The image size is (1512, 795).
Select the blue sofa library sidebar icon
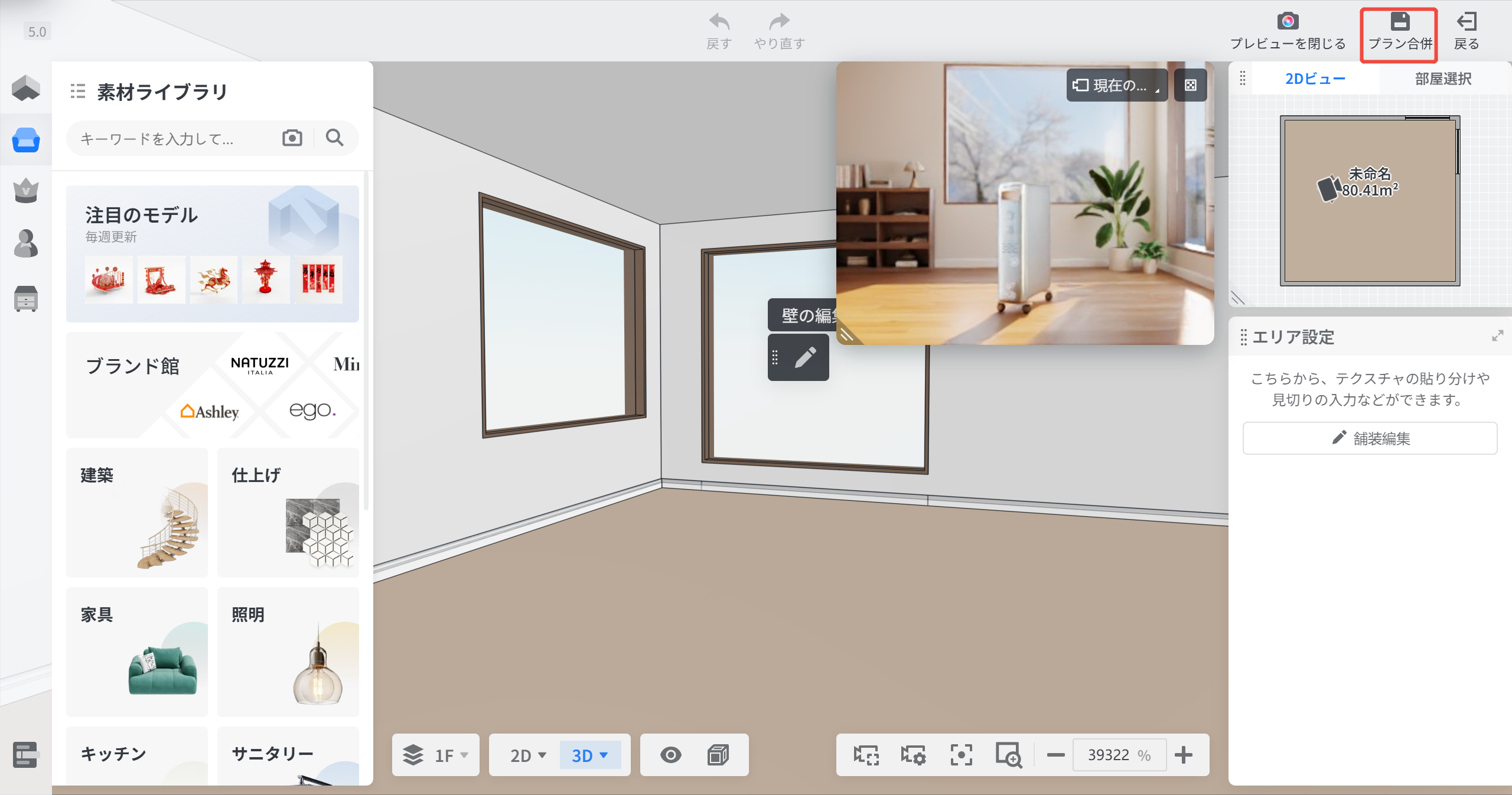pos(26,140)
